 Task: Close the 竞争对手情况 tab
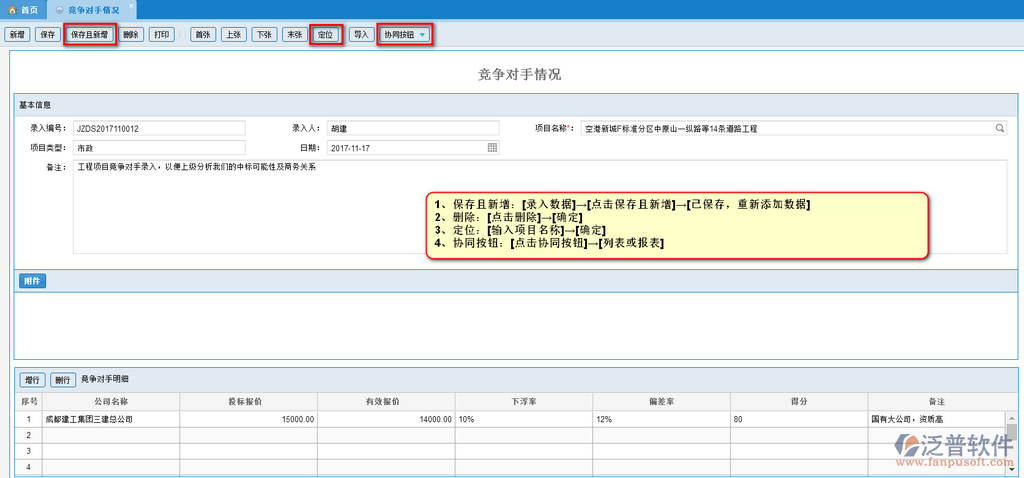click(130, 8)
